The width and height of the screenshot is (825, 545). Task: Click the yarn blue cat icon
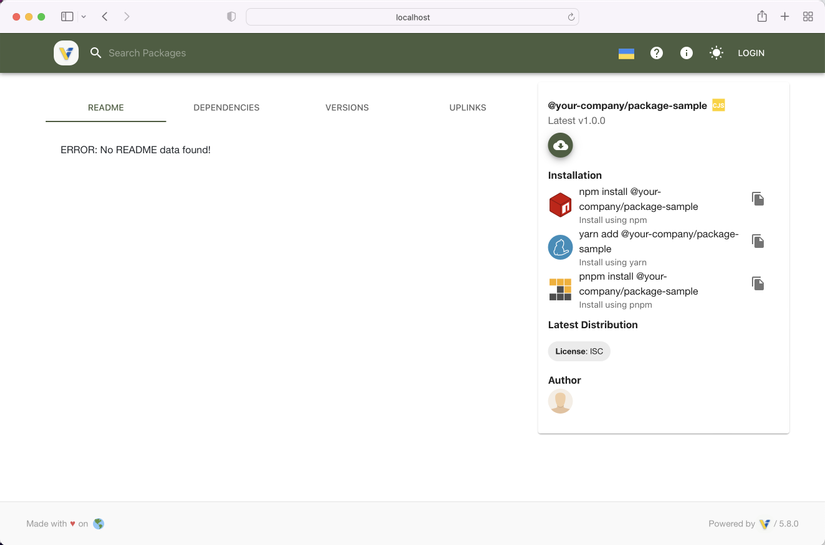pos(560,247)
